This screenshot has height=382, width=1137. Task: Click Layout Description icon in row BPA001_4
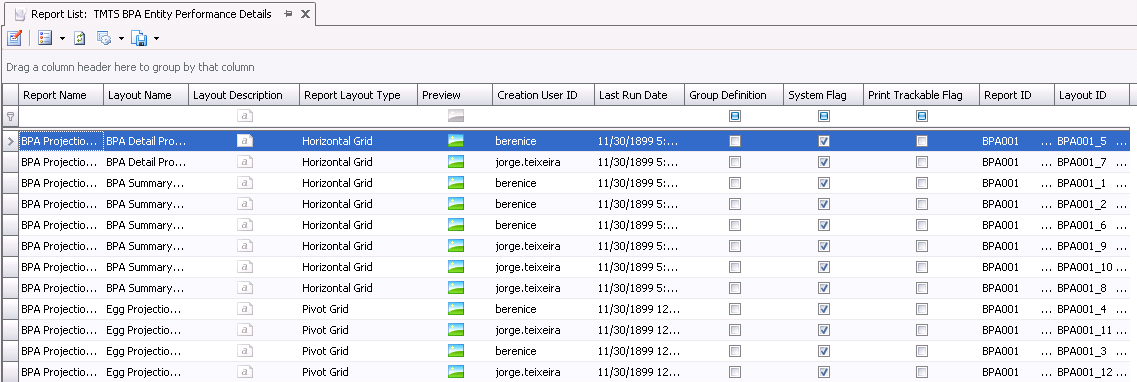coord(245,309)
